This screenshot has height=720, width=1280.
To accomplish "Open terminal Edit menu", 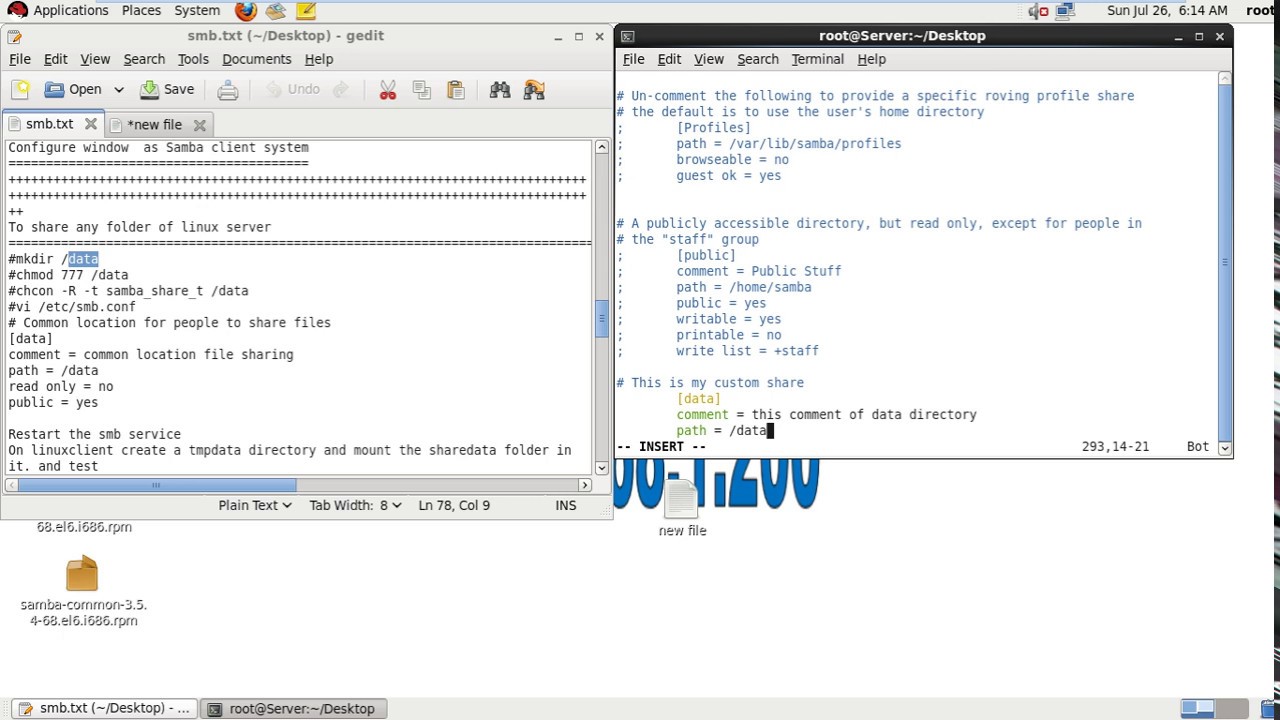I will pyautogui.click(x=669, y=59).
